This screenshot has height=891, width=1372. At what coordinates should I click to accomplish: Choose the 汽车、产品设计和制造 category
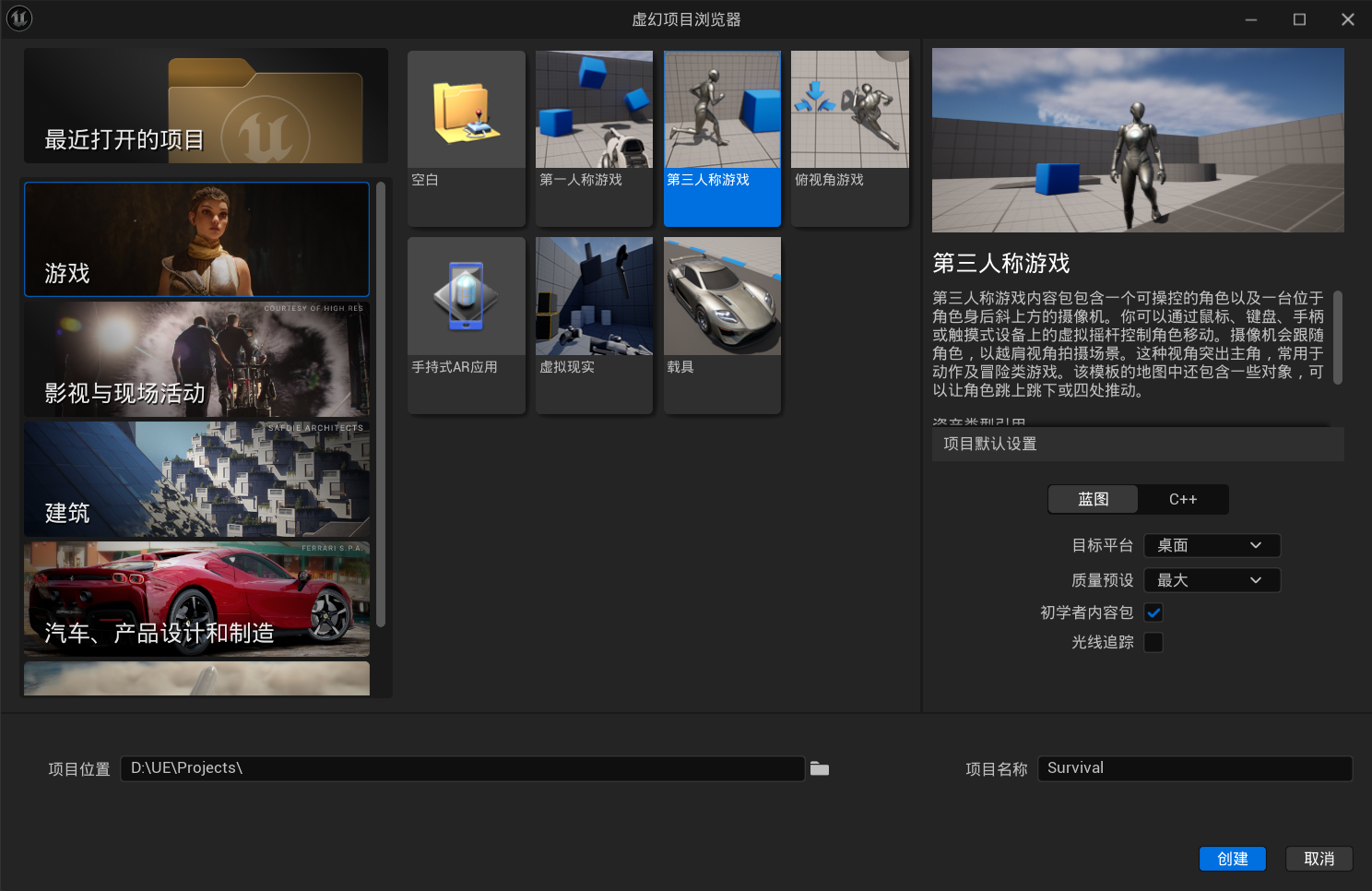coord(196,599)
